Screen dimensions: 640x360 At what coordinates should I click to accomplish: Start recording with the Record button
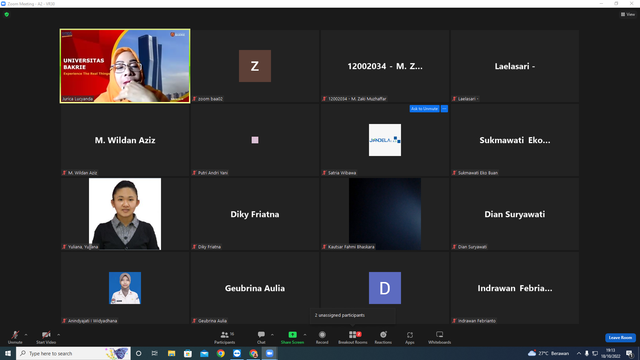click(x=322, y=337)
